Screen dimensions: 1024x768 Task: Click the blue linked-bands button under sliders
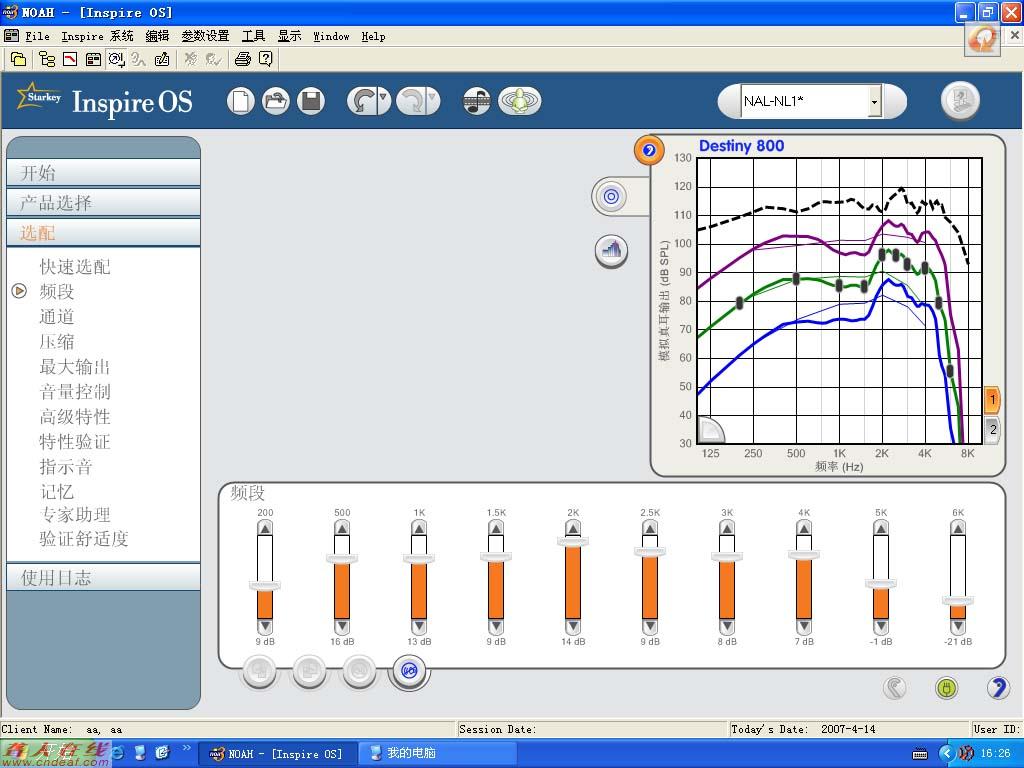point(409,671)
